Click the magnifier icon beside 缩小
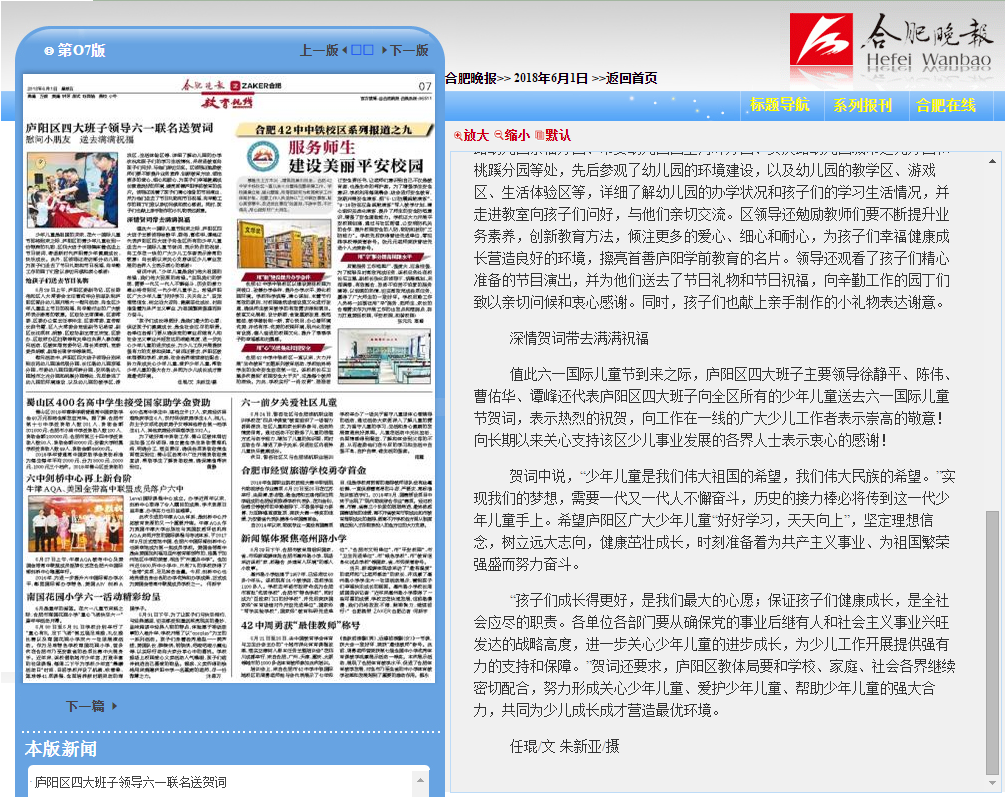 coord(499,135)
